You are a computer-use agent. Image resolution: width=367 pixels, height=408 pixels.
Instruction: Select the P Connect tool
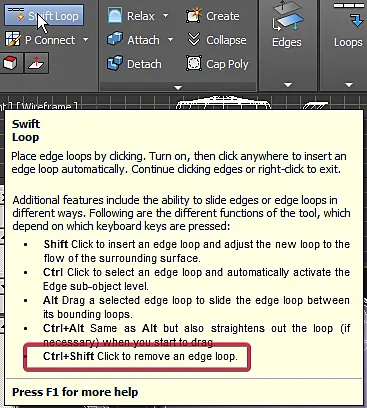41,40
